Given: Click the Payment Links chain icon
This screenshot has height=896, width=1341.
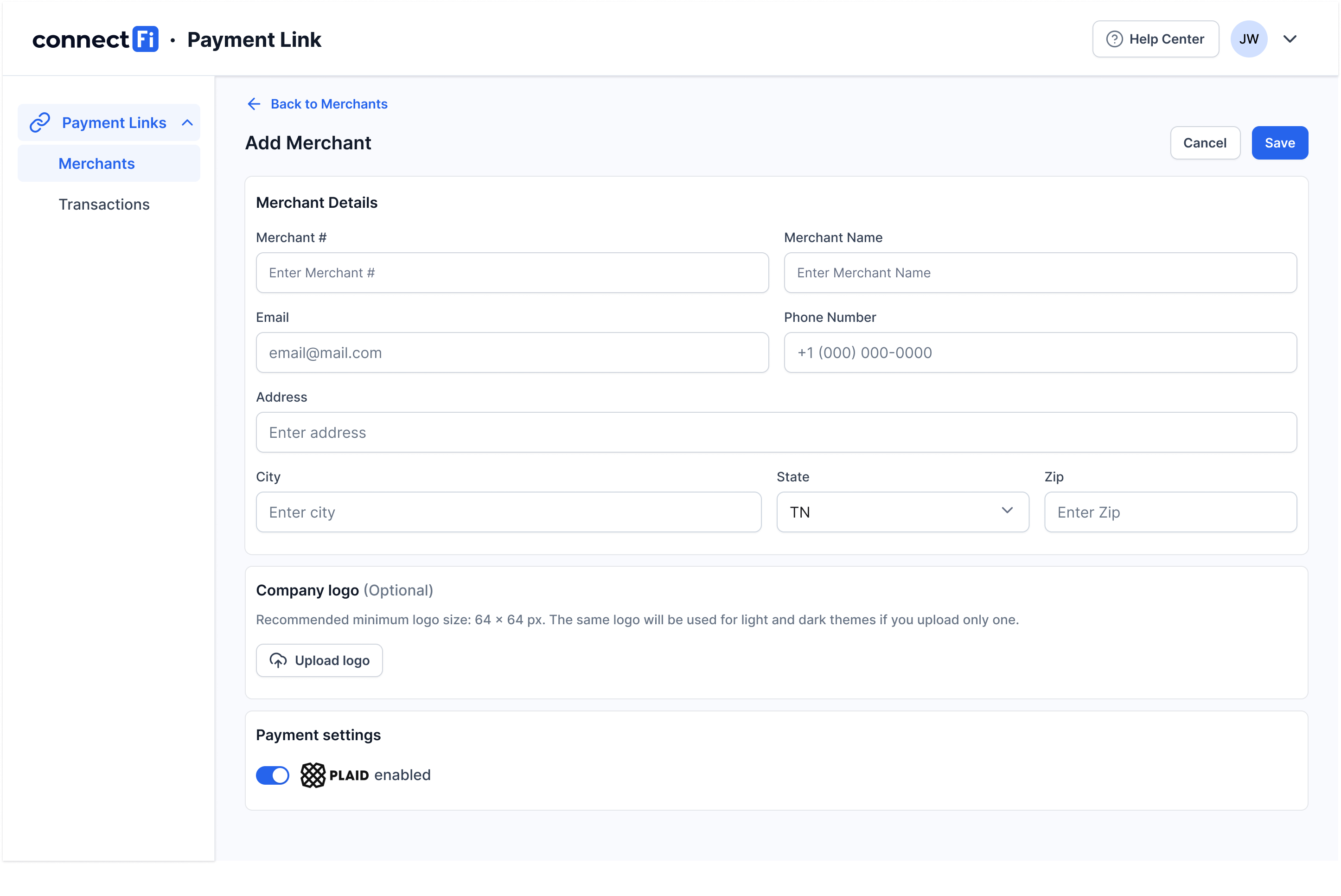Looking at the screenshot, I should pos(40,122).
